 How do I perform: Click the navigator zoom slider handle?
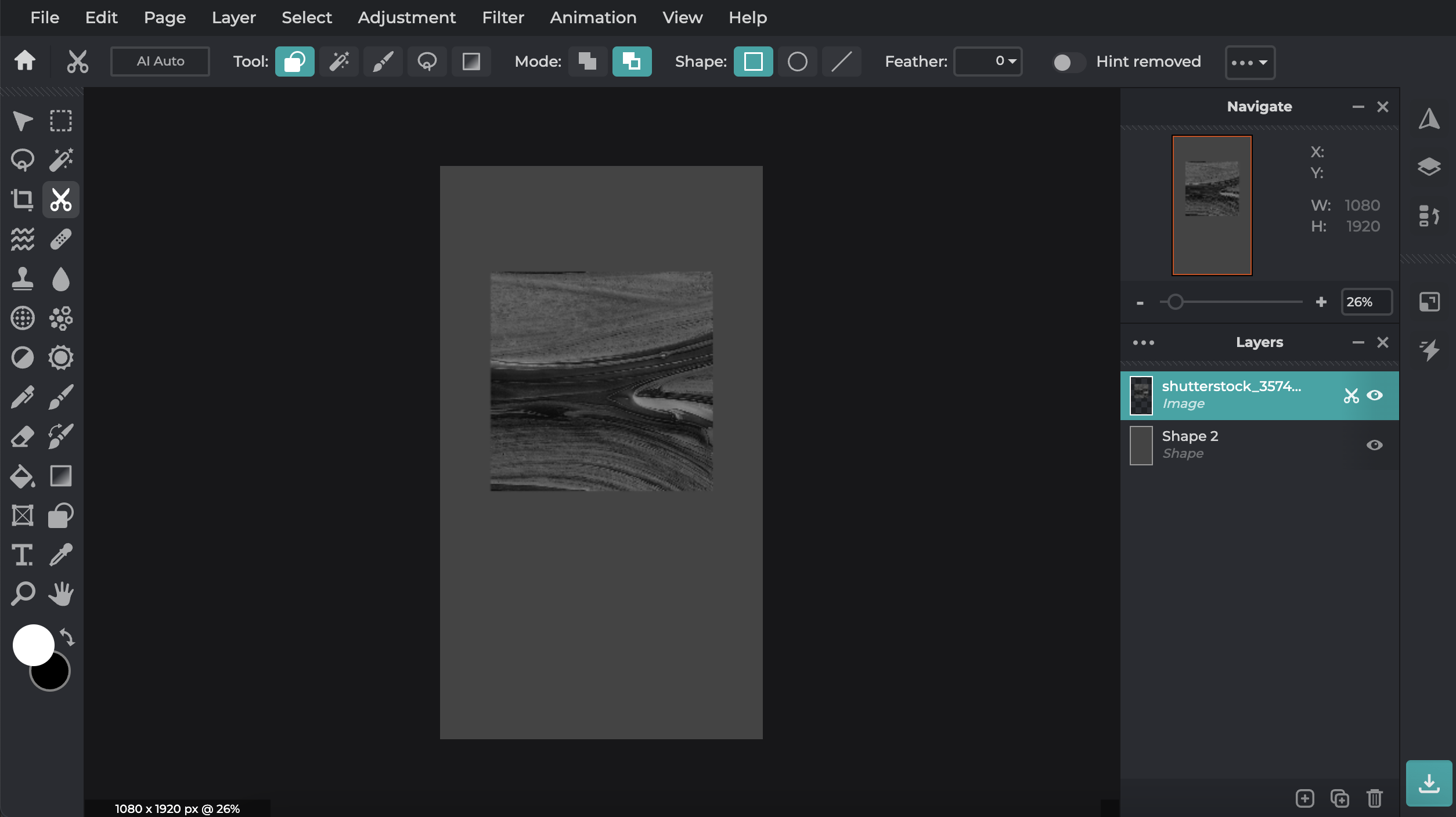point(1175,302)
